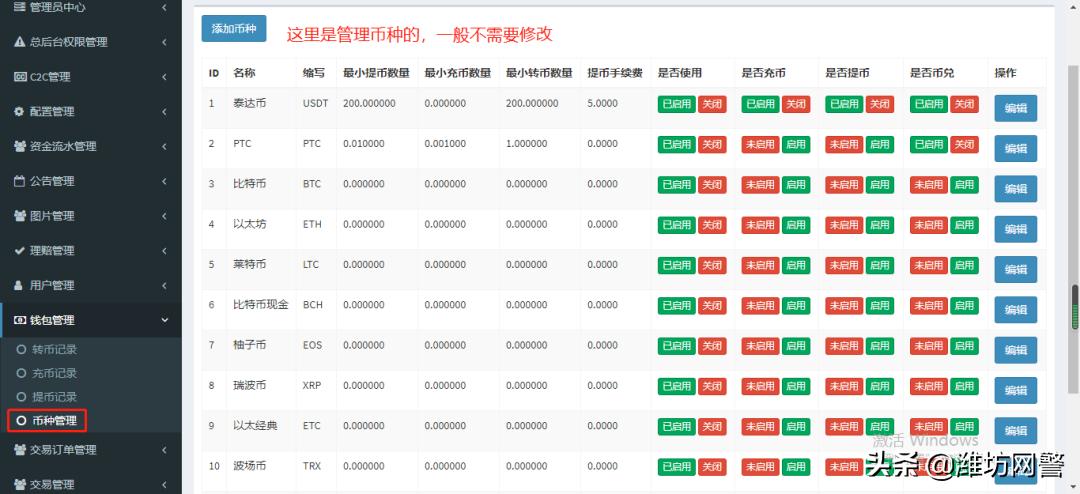
Task: Expand the 交易订单管理 menu arrow
Action: click(x=165, y=449)
